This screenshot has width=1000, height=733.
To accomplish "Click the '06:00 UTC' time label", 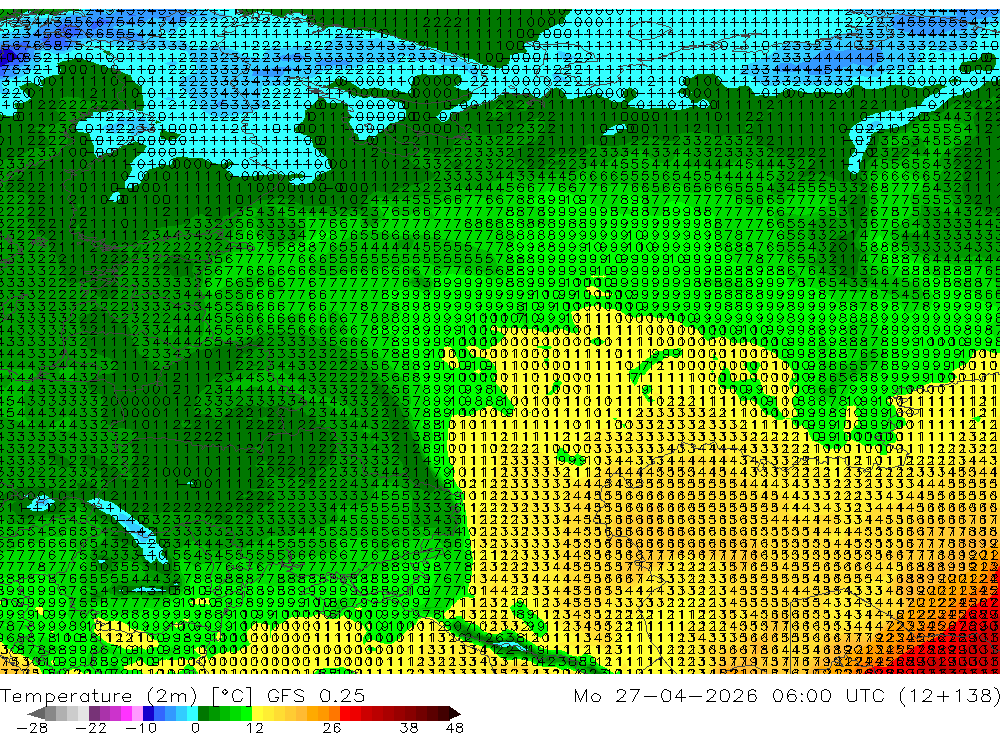I will click(828, 695).
